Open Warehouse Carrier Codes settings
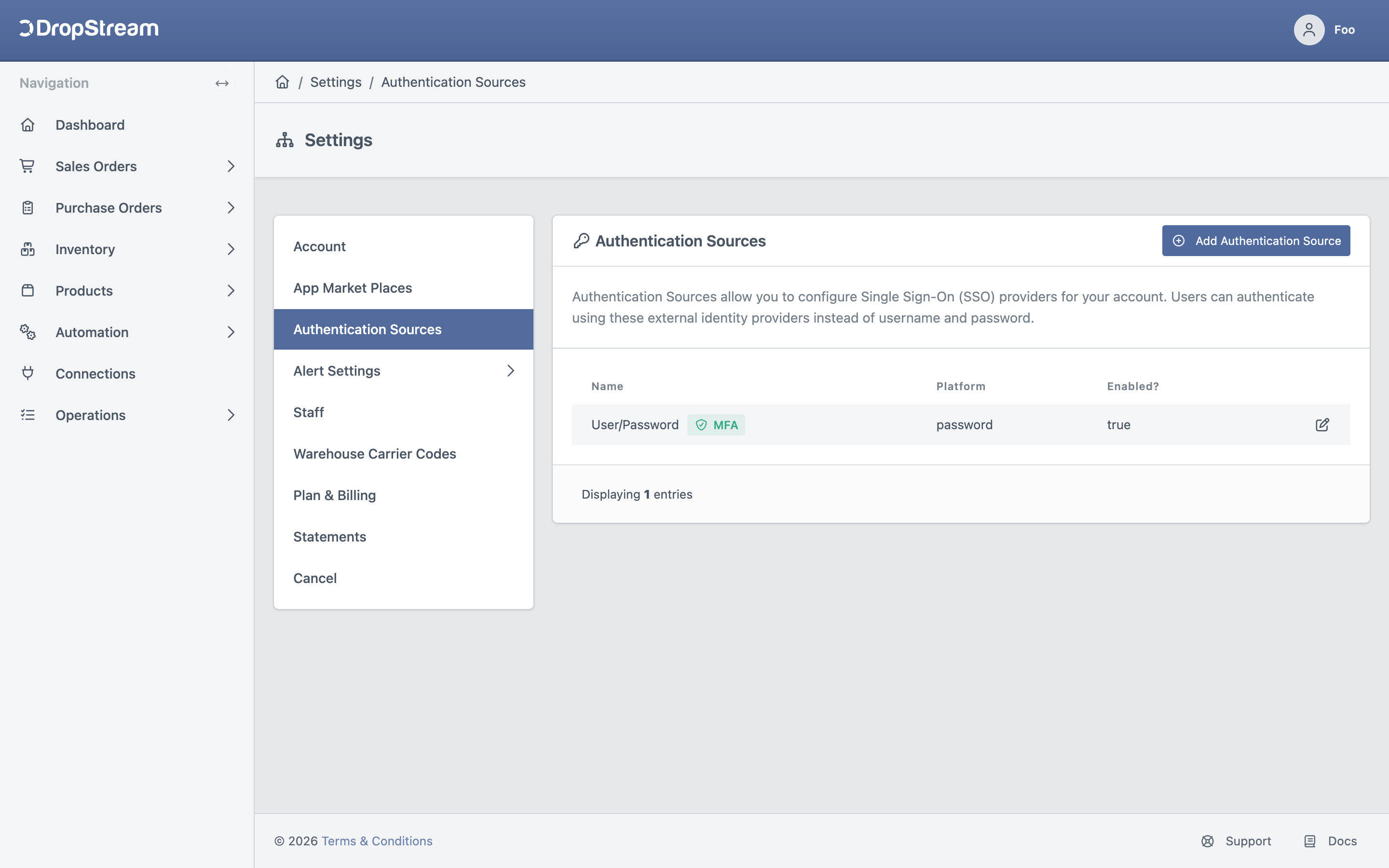This screenshot has width=1389, height=868. pyautogui.click(x=404, y=453)
